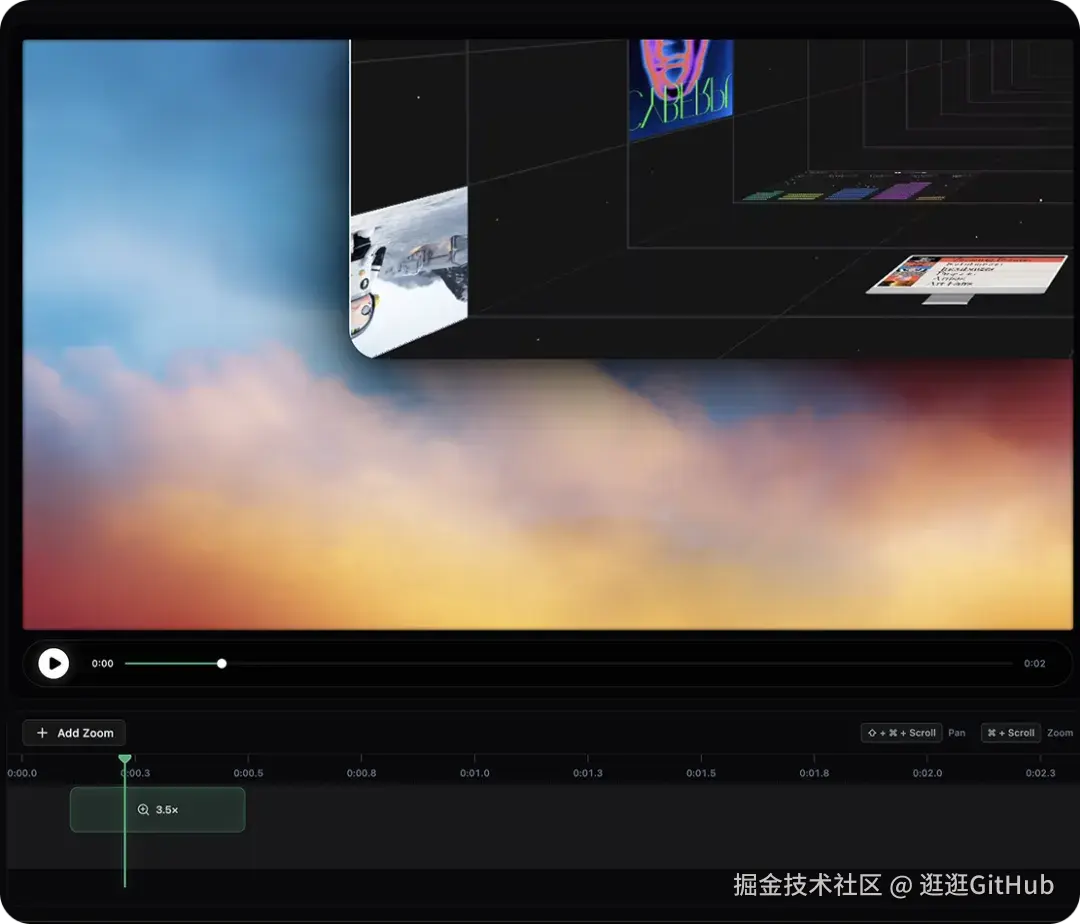Click the 0:01.5 timeline tick label
The height and width of the screenshot is (924, 1080).
pos(700,773)
